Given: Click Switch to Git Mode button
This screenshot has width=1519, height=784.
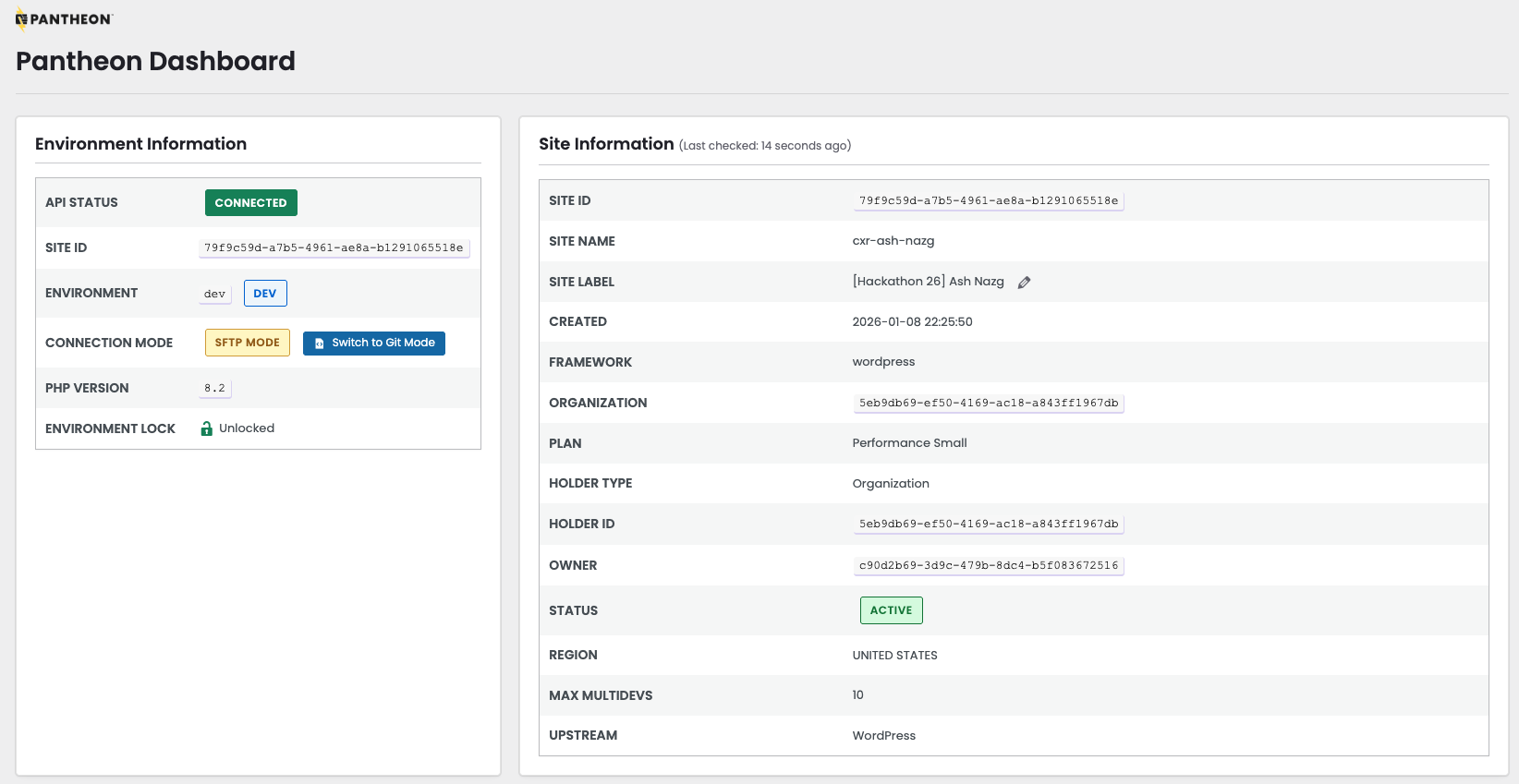Looking at the screenshot, I should coord(374,343).
